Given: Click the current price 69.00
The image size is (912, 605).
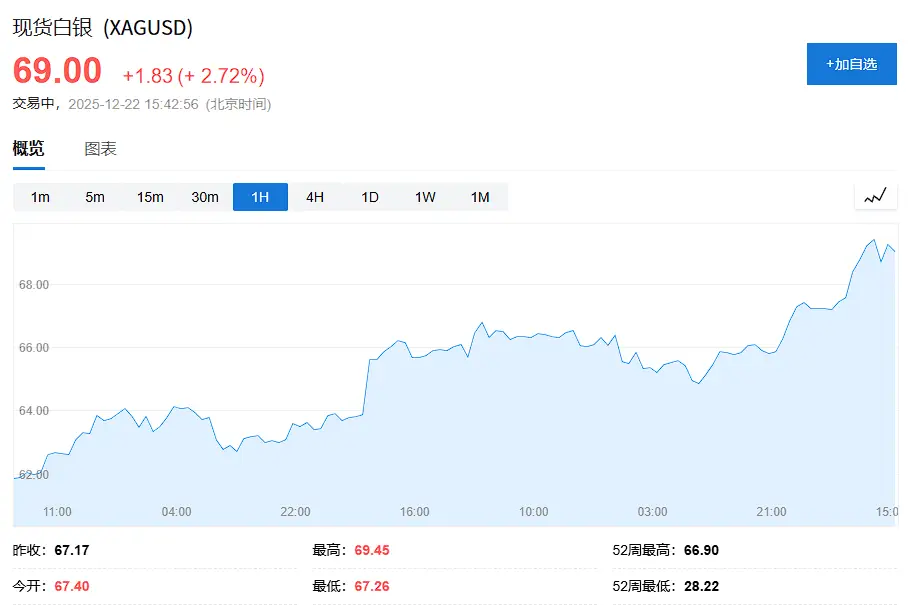Looking at the screenshot, I should (x=55, y=70).
